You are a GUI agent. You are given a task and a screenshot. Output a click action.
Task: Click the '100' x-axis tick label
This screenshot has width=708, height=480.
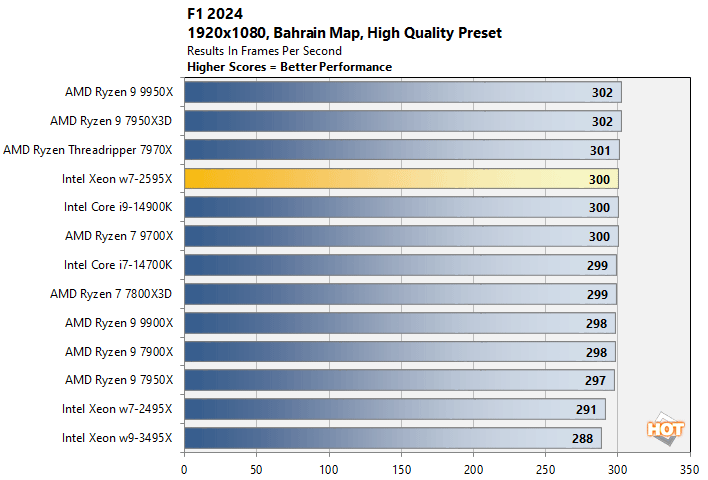point(329,470)
